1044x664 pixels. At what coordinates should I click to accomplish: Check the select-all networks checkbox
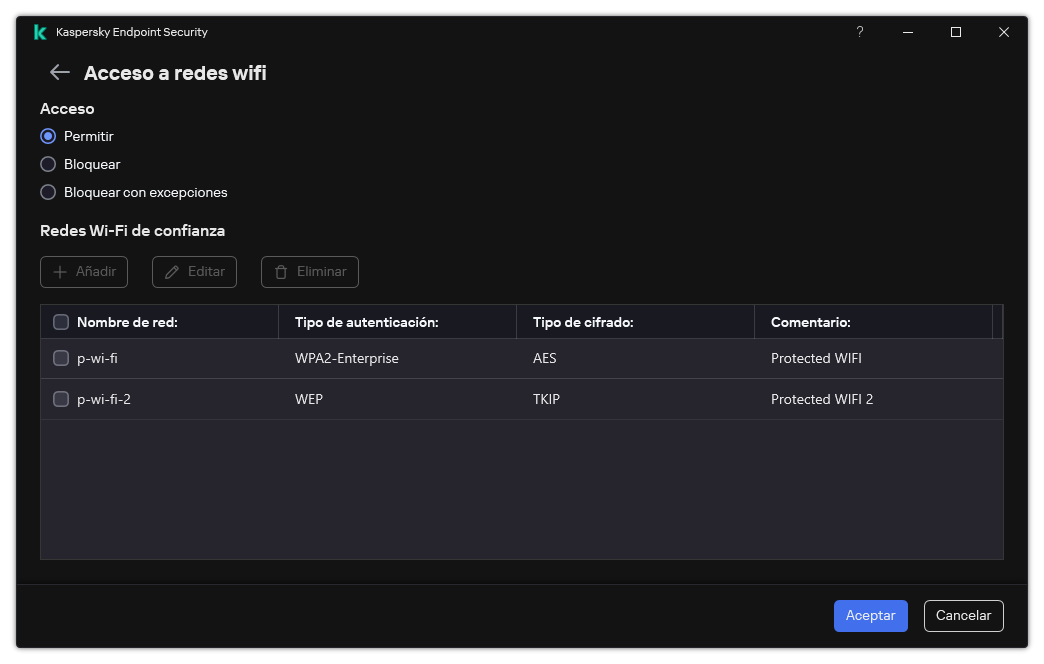(61, 321)
